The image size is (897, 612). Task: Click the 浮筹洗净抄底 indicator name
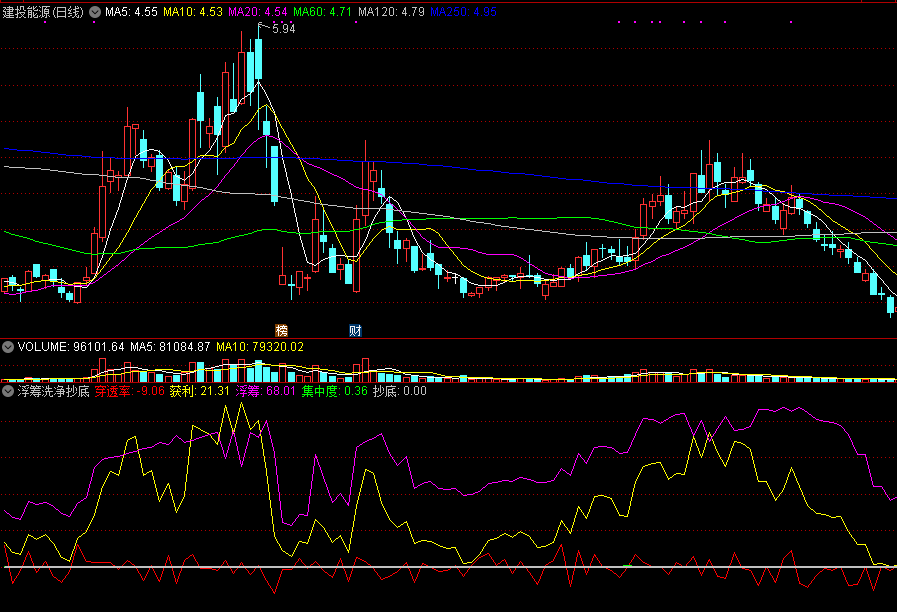[53, 391]
